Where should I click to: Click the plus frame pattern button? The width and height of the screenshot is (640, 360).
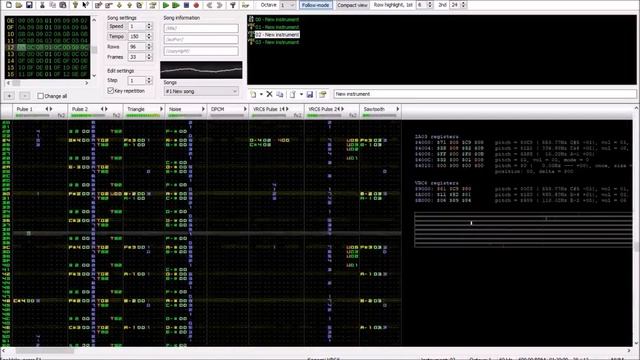point(10,96)
